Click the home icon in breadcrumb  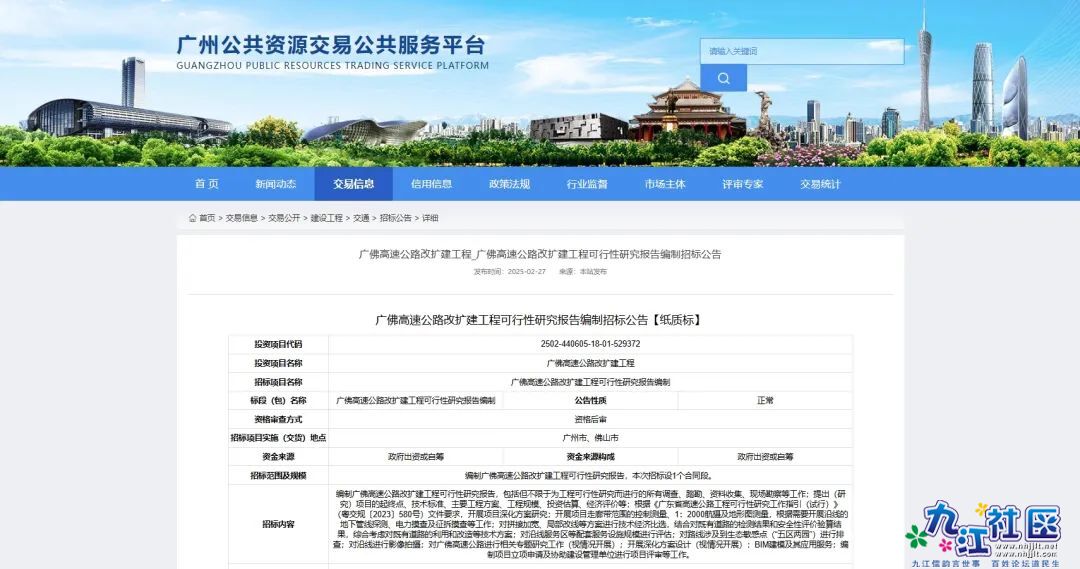(192, 218)
